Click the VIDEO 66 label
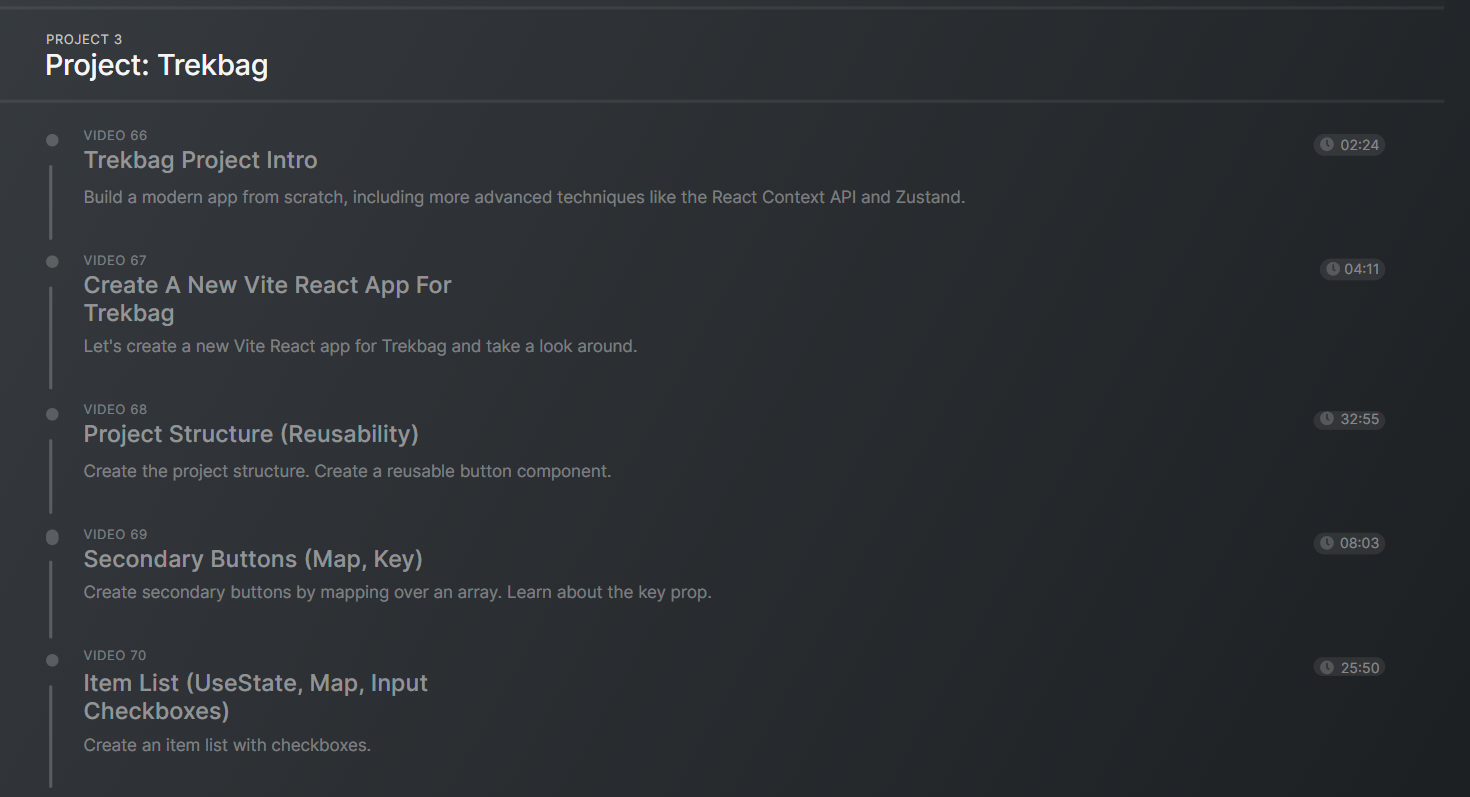Viewport: 1470px width, 797px height. pos(115,136)
